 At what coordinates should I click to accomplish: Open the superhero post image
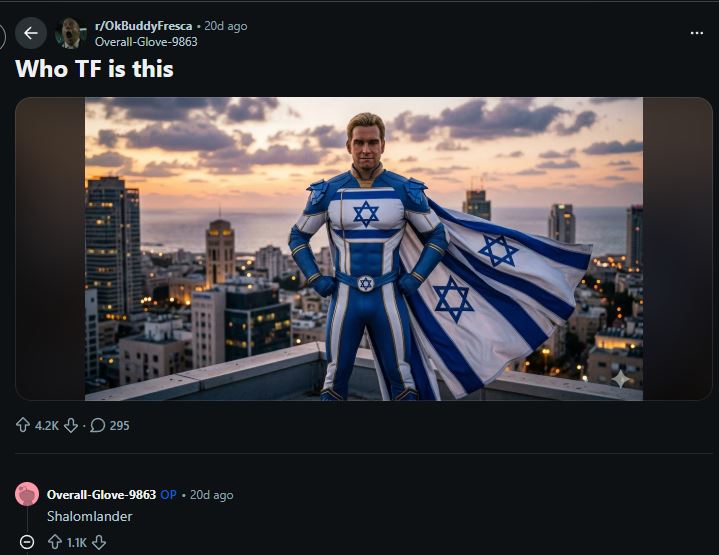364,249
